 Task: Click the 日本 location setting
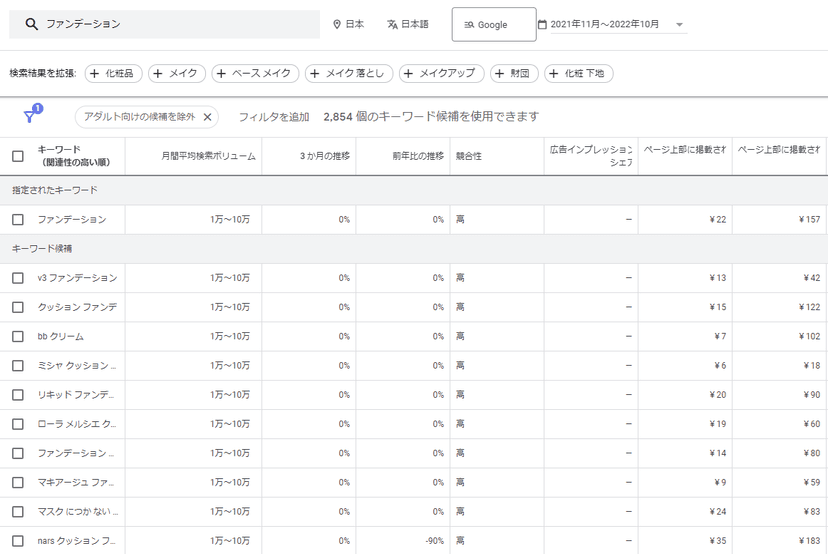349,24
